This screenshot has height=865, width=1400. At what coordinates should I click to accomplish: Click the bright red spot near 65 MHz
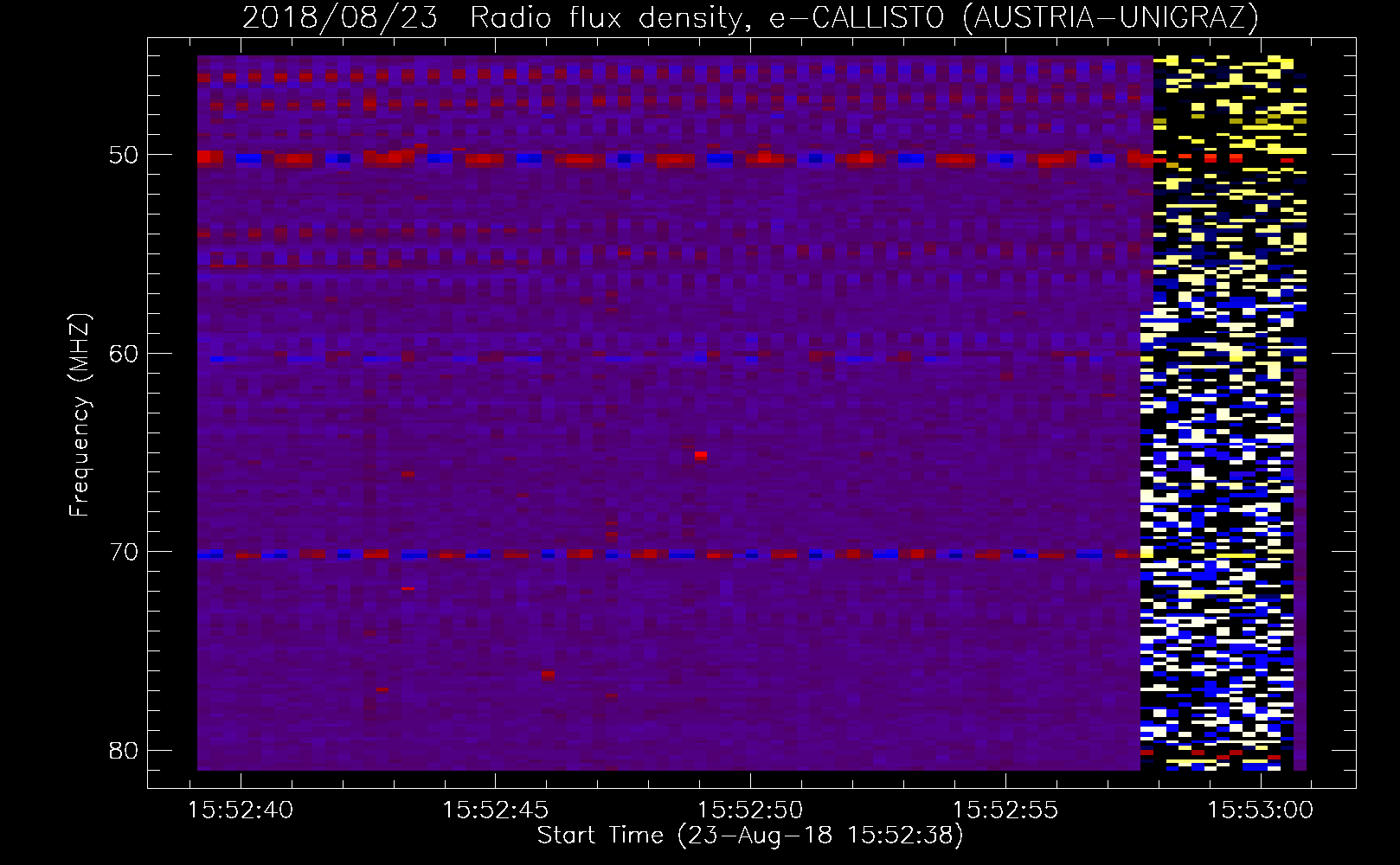[701, 454]
